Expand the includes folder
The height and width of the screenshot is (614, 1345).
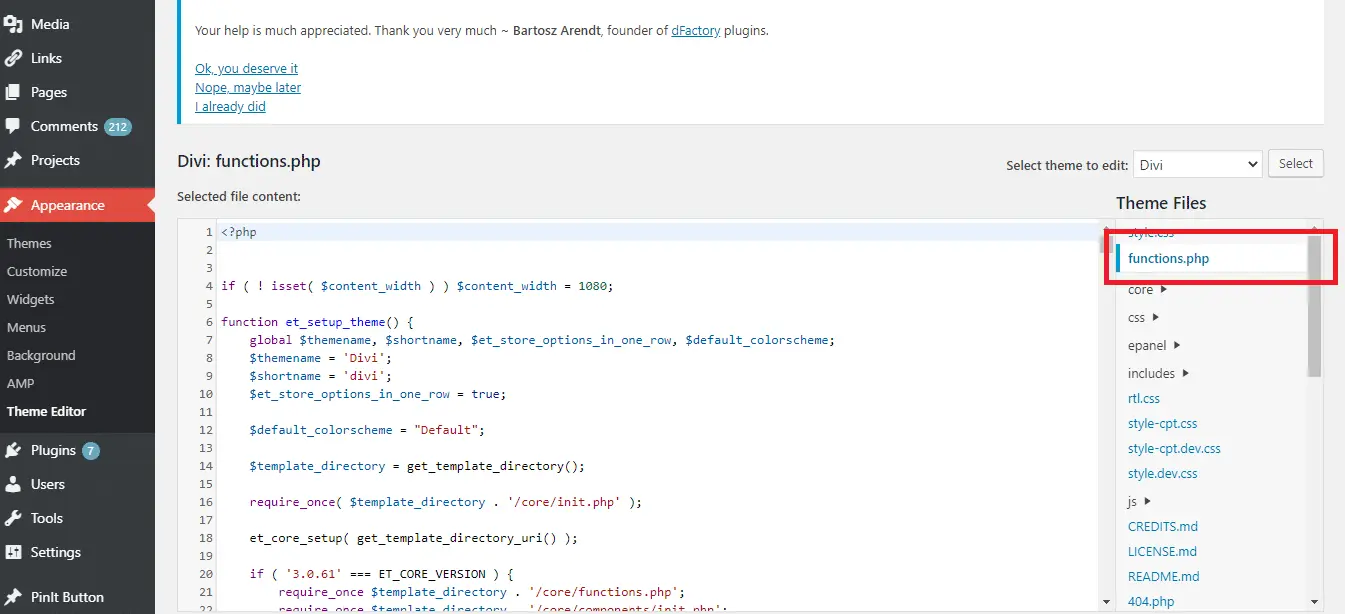tap(1153, 372)
